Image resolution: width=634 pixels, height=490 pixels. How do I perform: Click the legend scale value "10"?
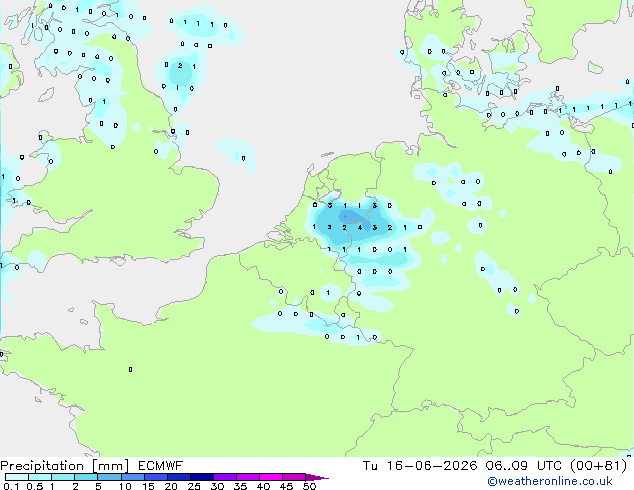point(125,486)
